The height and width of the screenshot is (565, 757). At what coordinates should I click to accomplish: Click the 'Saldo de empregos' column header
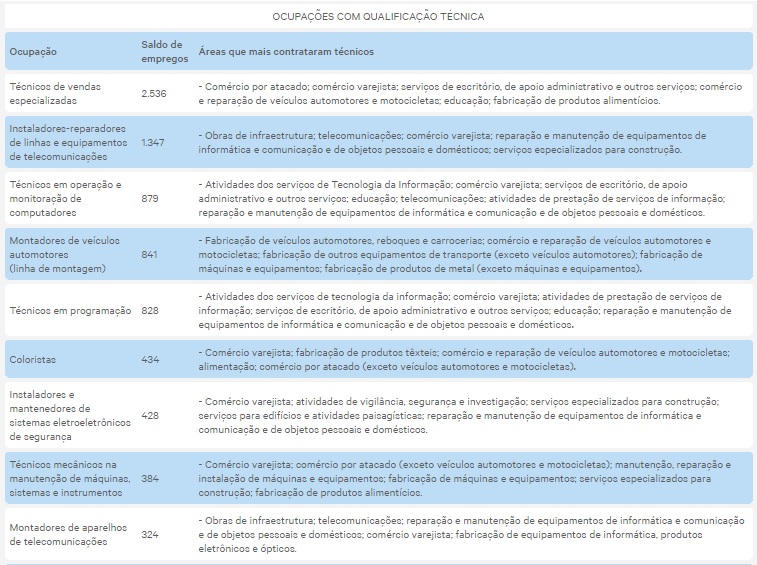click(165, 52)
